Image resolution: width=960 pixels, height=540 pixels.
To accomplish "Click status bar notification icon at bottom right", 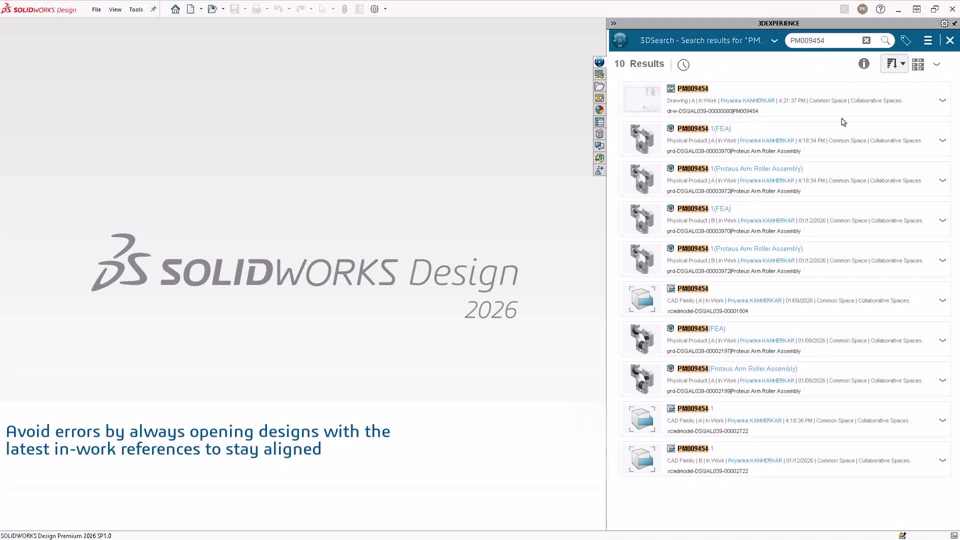I will tap(902, 536).
